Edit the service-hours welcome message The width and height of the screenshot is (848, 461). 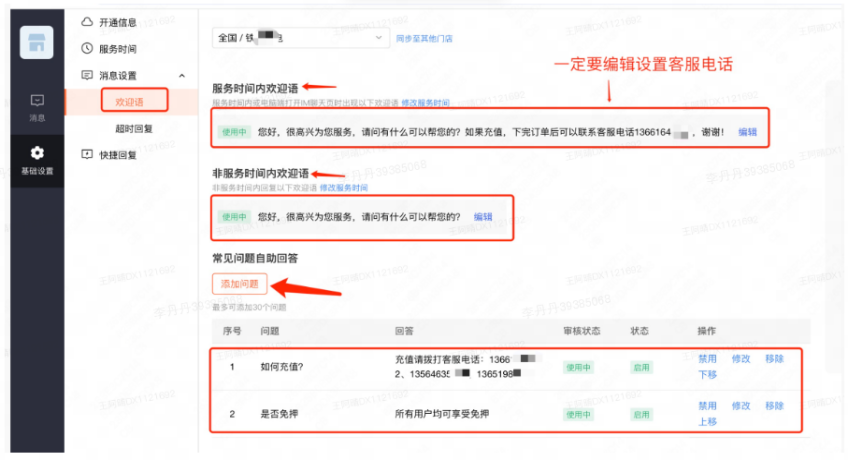pyautogui.click(x=747, y=132)
